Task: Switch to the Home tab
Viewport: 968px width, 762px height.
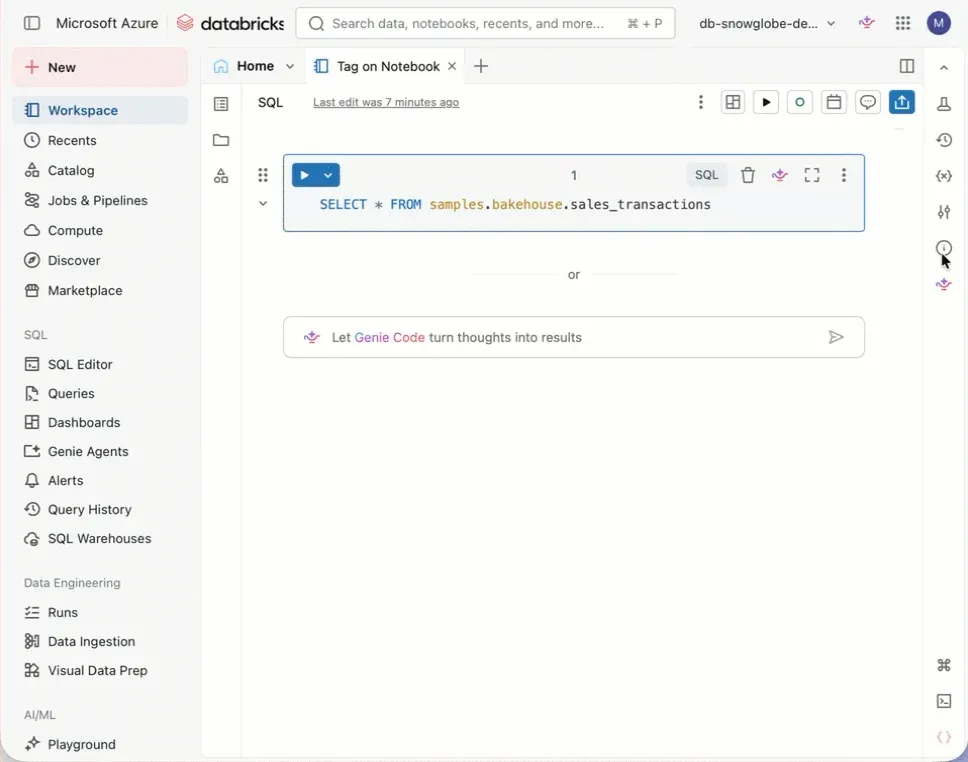Action: click(244, 66)
